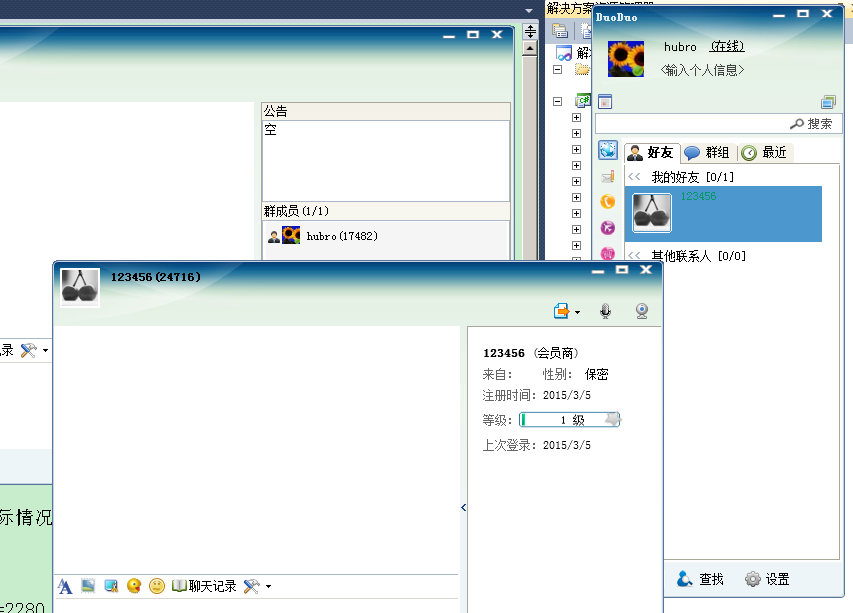853x613 pixels.
Task: Click the mail envelope icon in DuoDuo sidebar
Action: point(608,176)
